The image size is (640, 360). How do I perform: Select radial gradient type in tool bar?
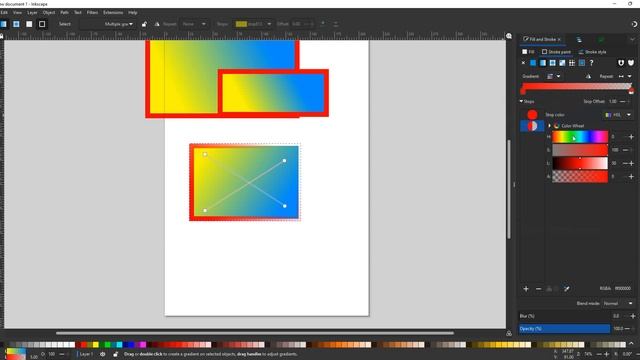point(16,24)
